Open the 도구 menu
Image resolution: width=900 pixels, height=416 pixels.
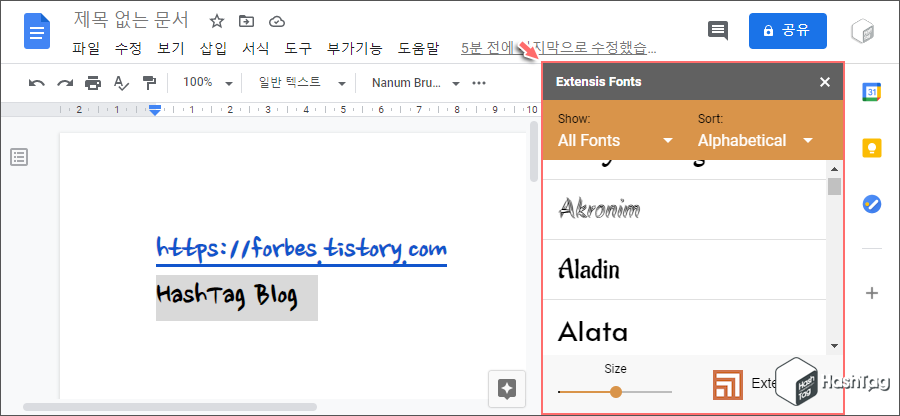[x=298, y=48]
